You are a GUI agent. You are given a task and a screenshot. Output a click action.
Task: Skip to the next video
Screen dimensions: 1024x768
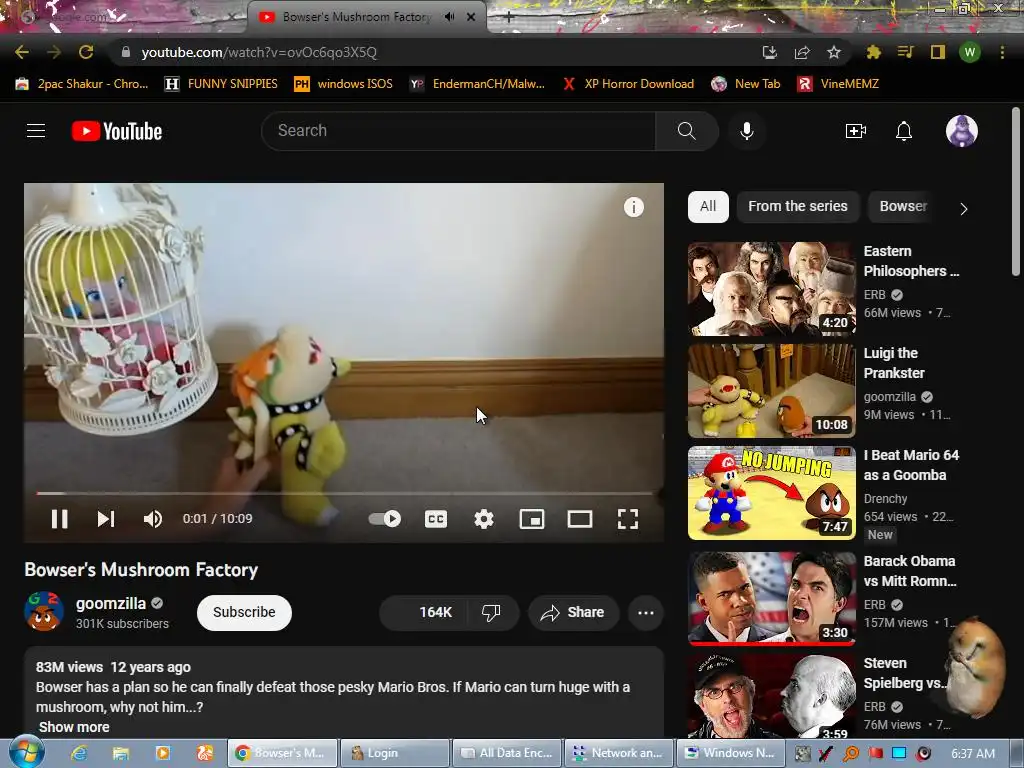106,519
